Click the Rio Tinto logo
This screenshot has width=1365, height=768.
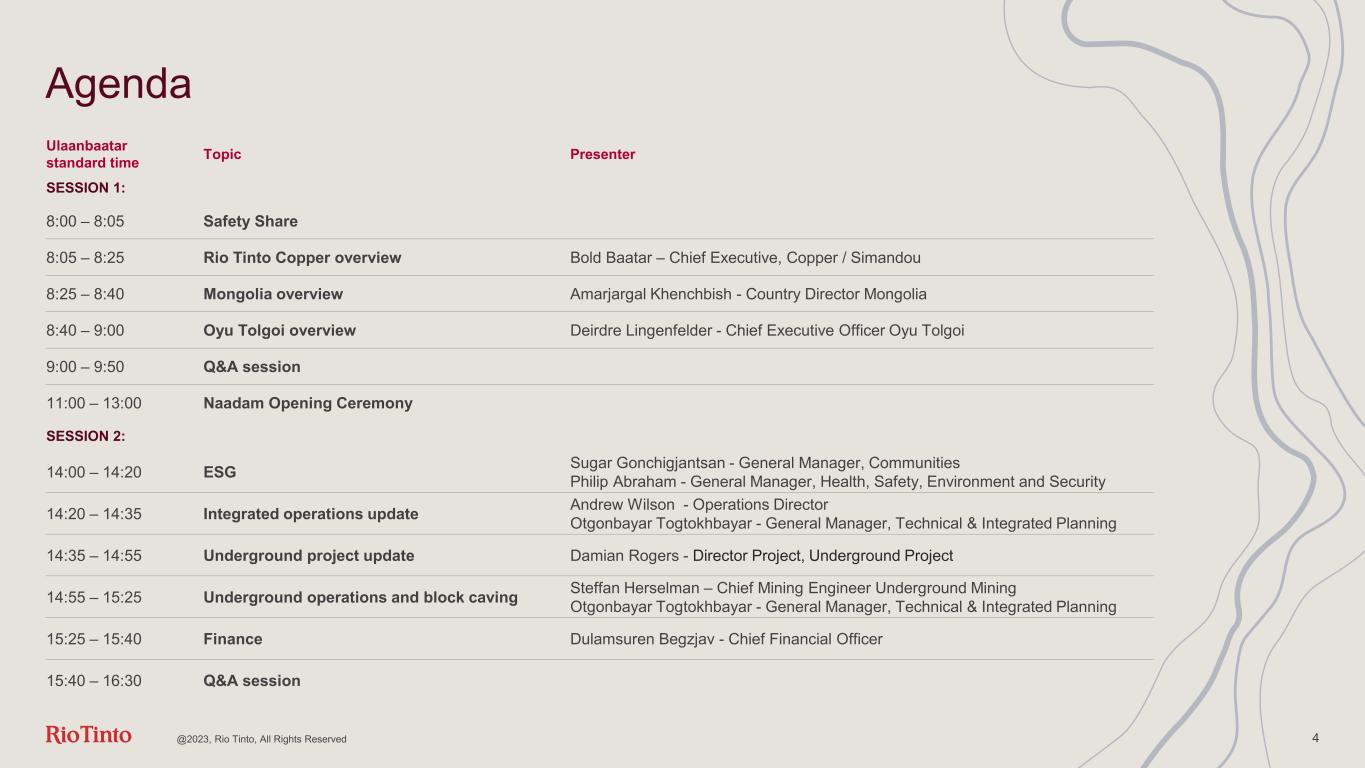pos(88,735)
